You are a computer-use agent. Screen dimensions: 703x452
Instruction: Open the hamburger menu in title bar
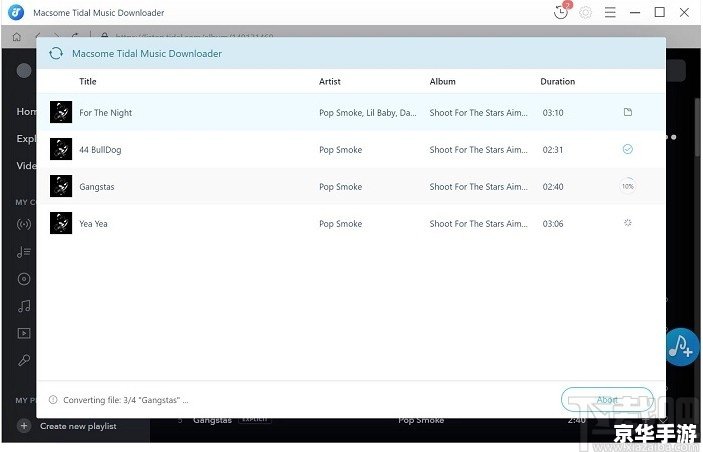(610, 13)
